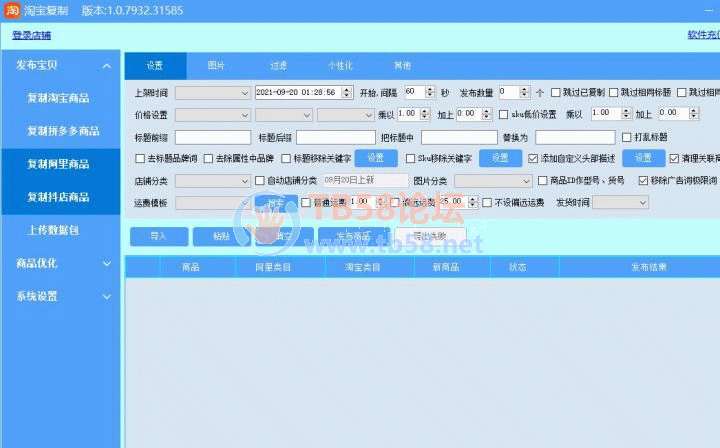This screenshot has height=448, width=720.
Task: Click 设置 button beside 标题移除关键字
Action: [376, 158]
